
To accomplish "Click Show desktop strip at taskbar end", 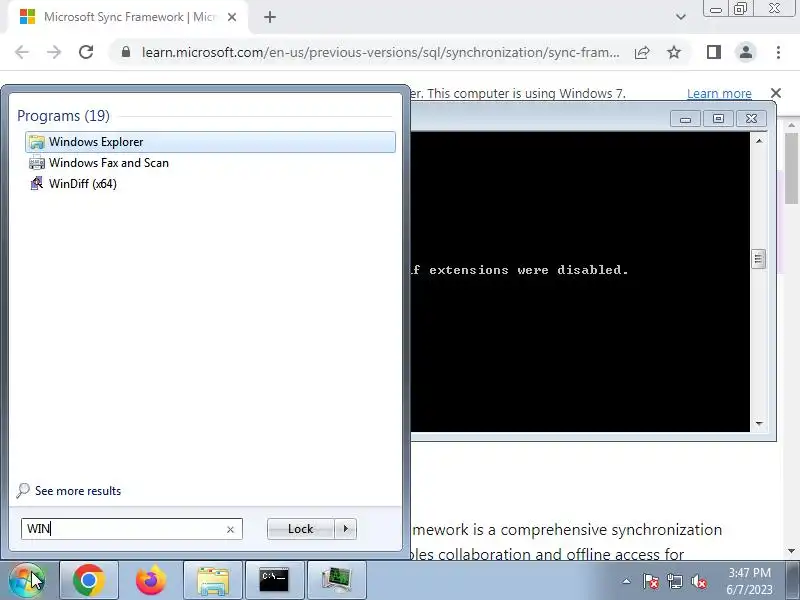I will point(793,581).
